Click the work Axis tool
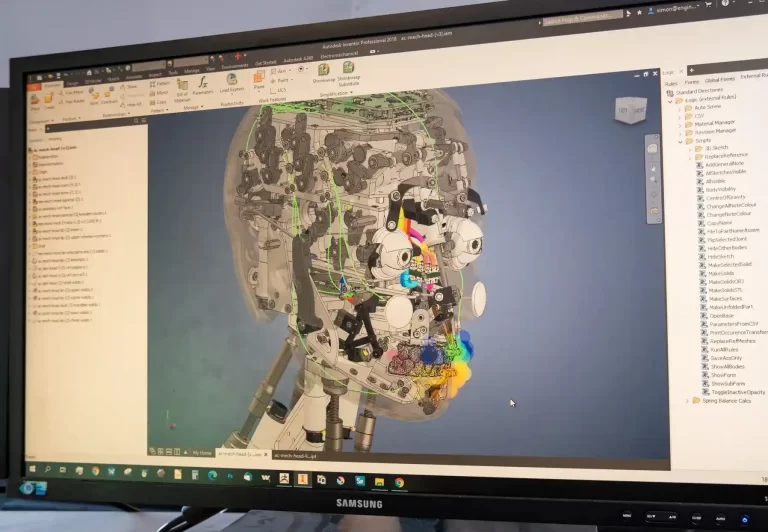This screenshot has height=532, width=768. pyautogui.click(x=279, y=72)
